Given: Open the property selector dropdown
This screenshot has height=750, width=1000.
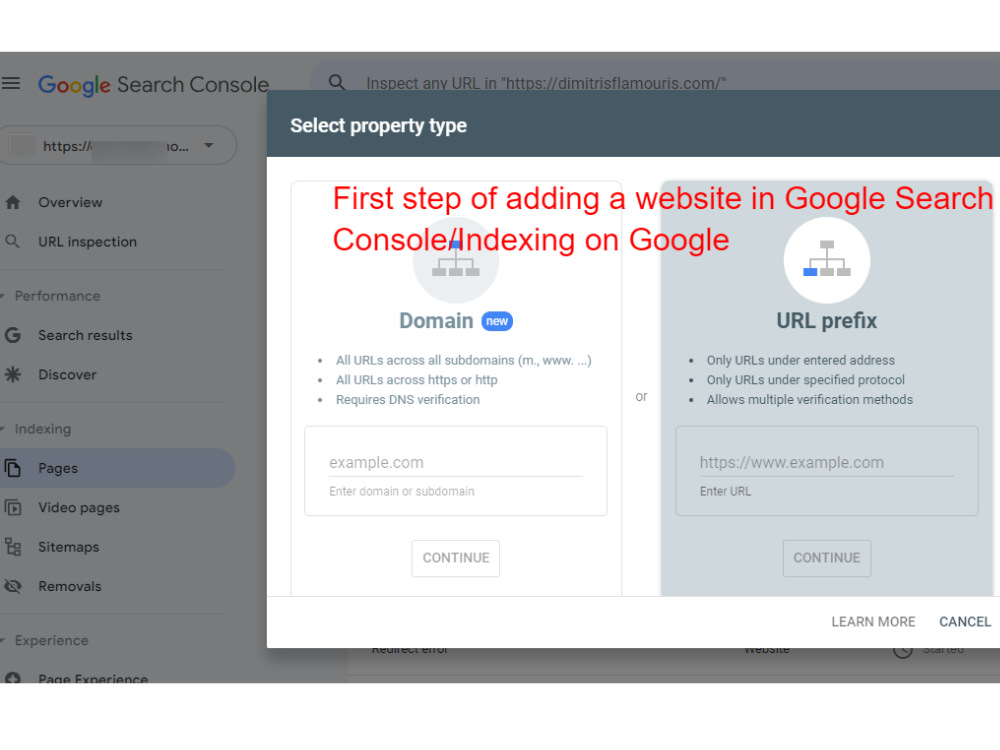Looking at the screenshot, I should pyautogui.click(x=209, y=145).
